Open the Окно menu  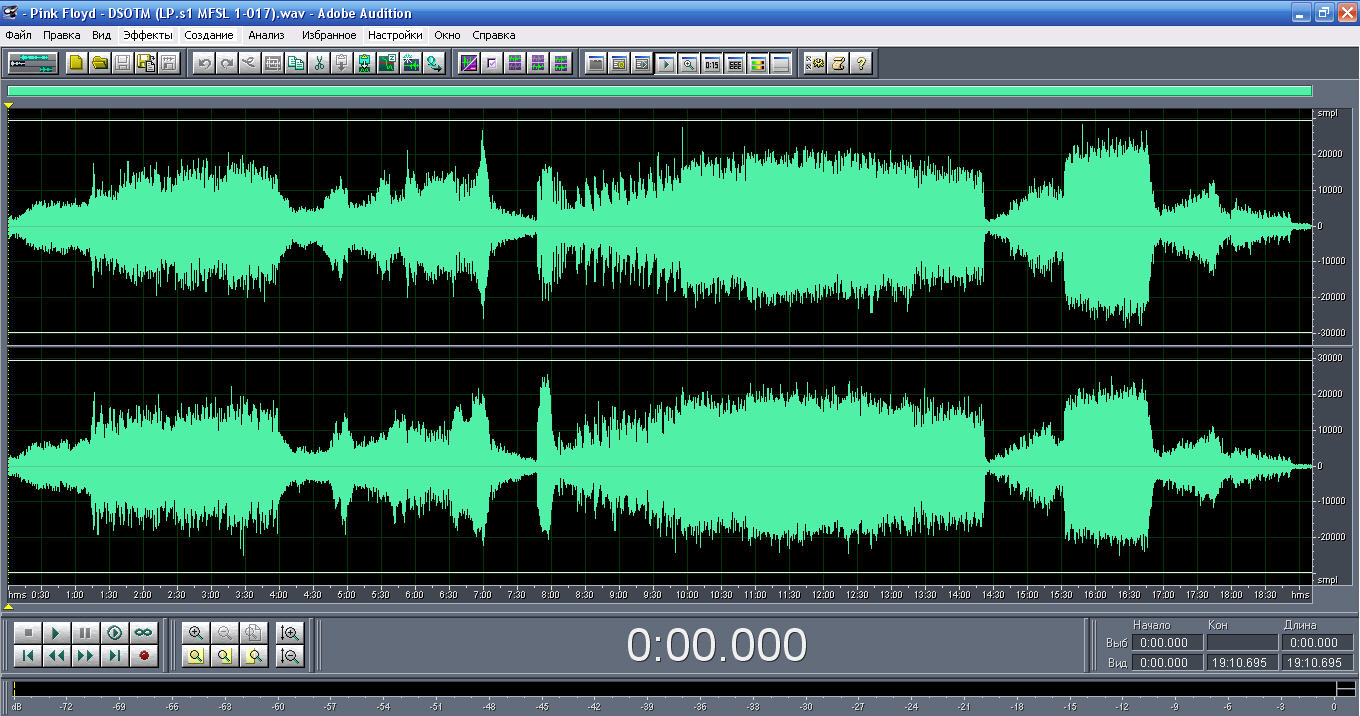pyautogui.click(x=448, y=35)
